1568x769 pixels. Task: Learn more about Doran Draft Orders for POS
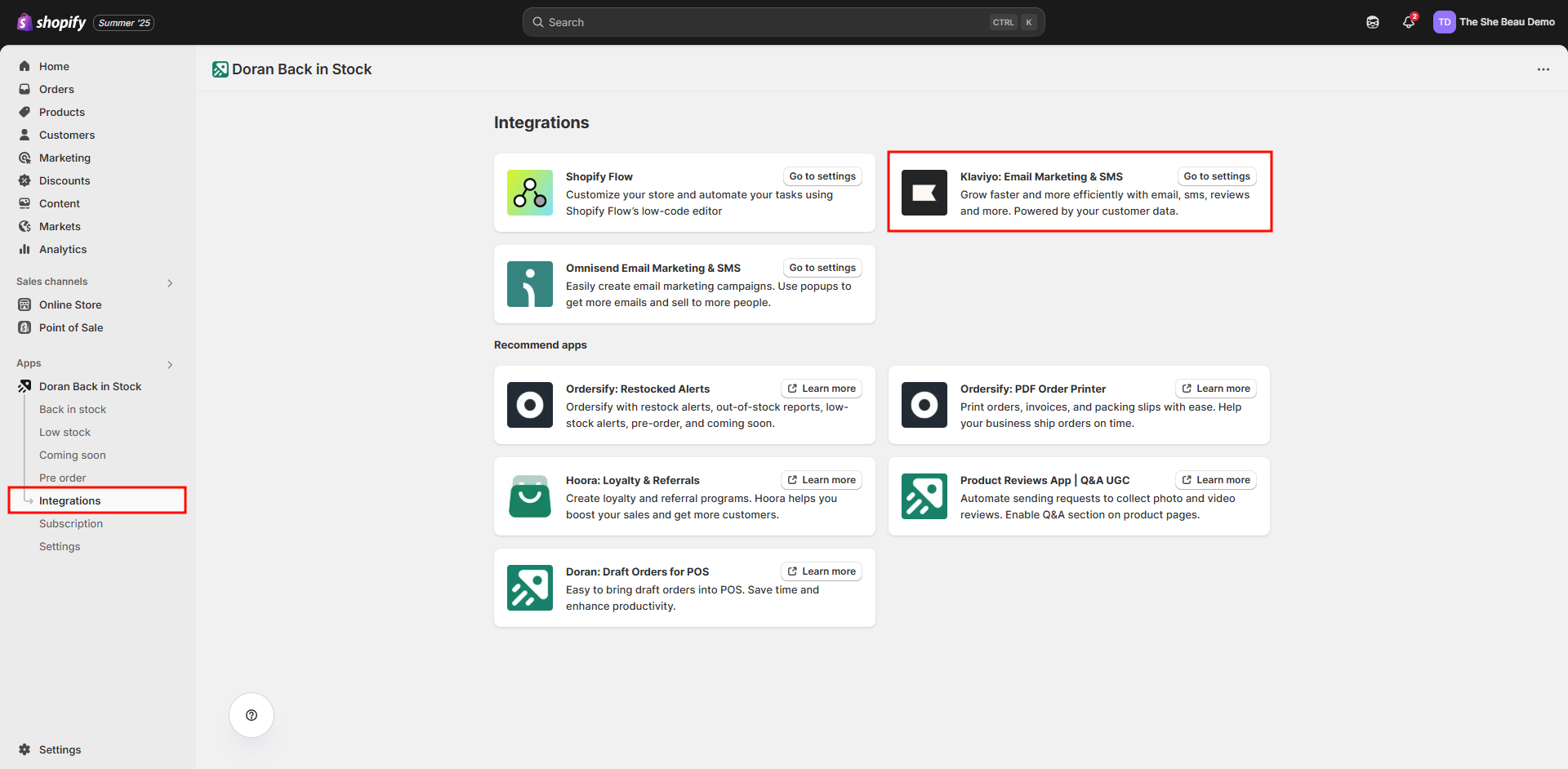coord(822,571)
